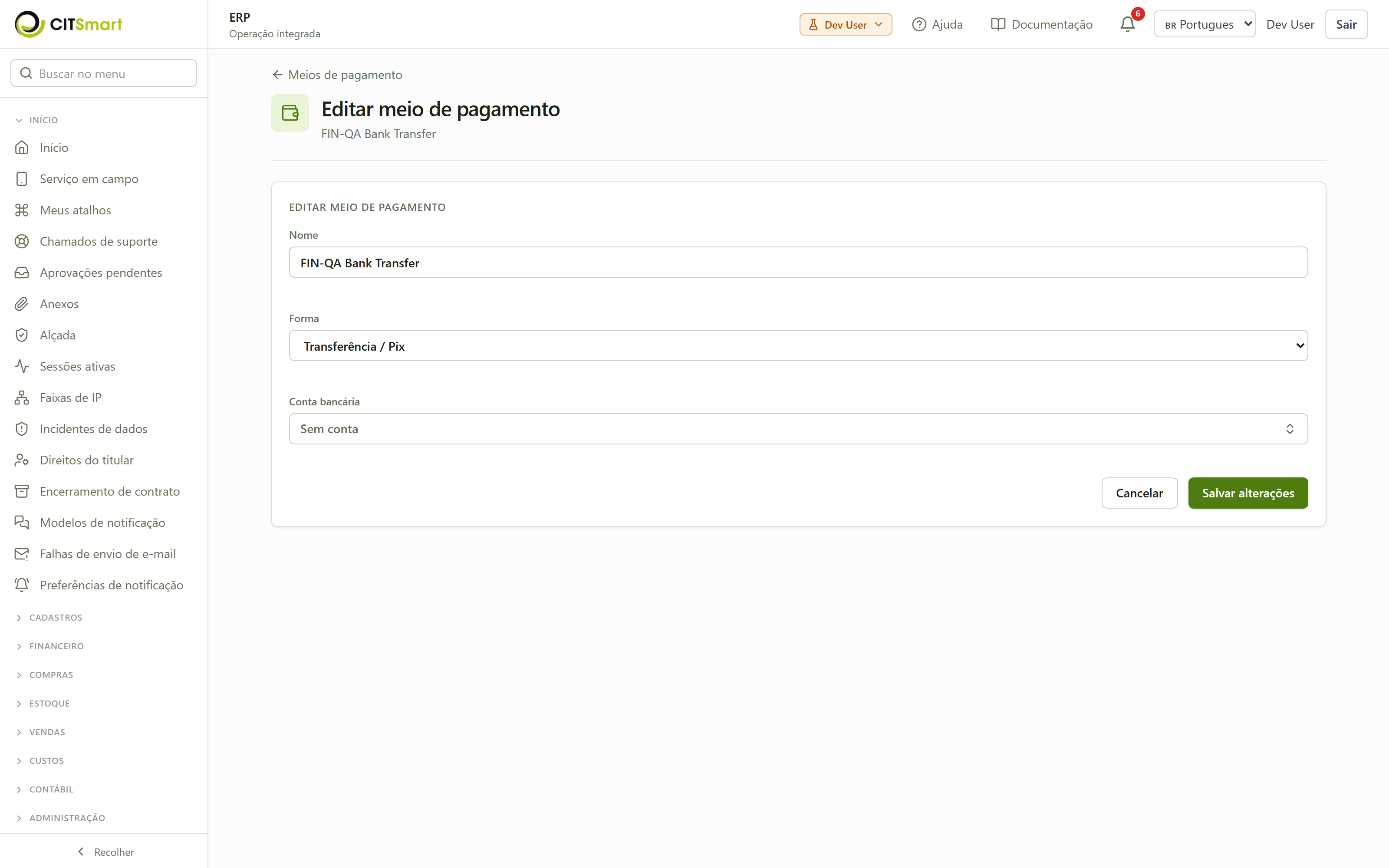The height and width of the screenshot is (868, 1389).
Task: Click the Cancelar button
Action: 1139,493
